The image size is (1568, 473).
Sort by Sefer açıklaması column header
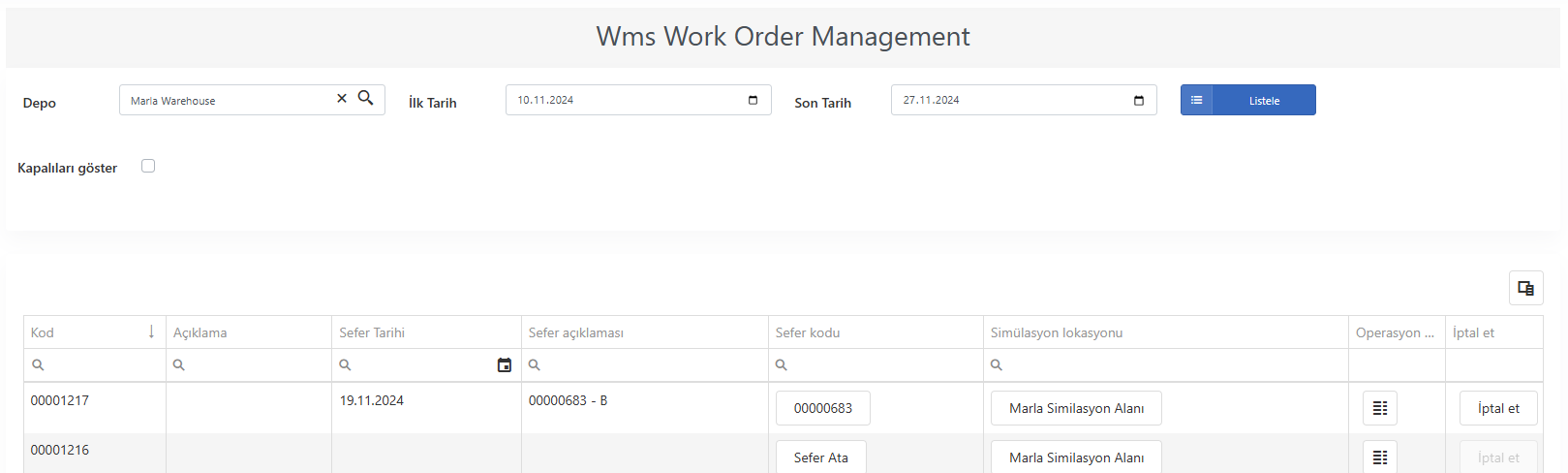click(x=645, y=332)
